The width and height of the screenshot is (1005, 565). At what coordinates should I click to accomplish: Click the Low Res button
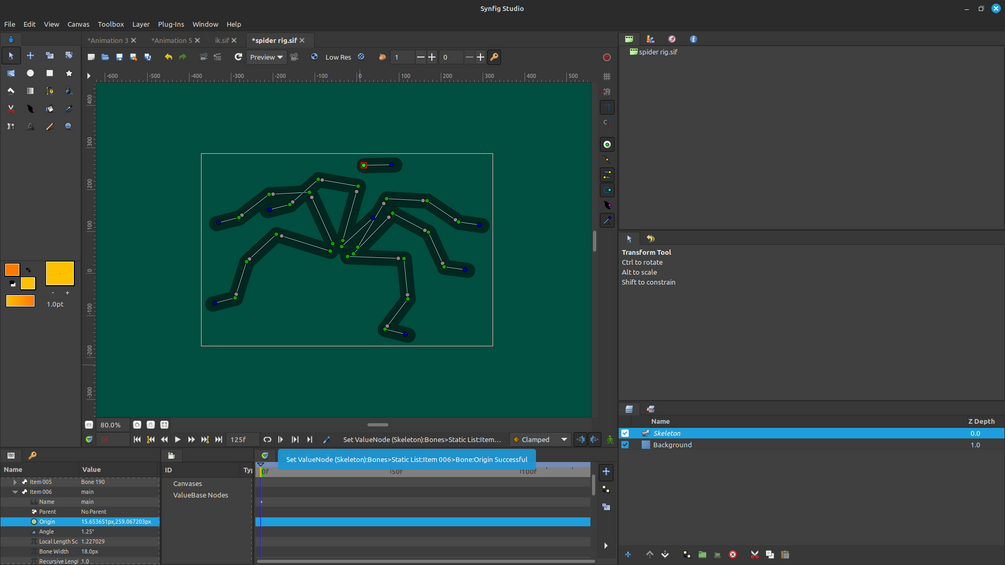click(x=337, y=57)
